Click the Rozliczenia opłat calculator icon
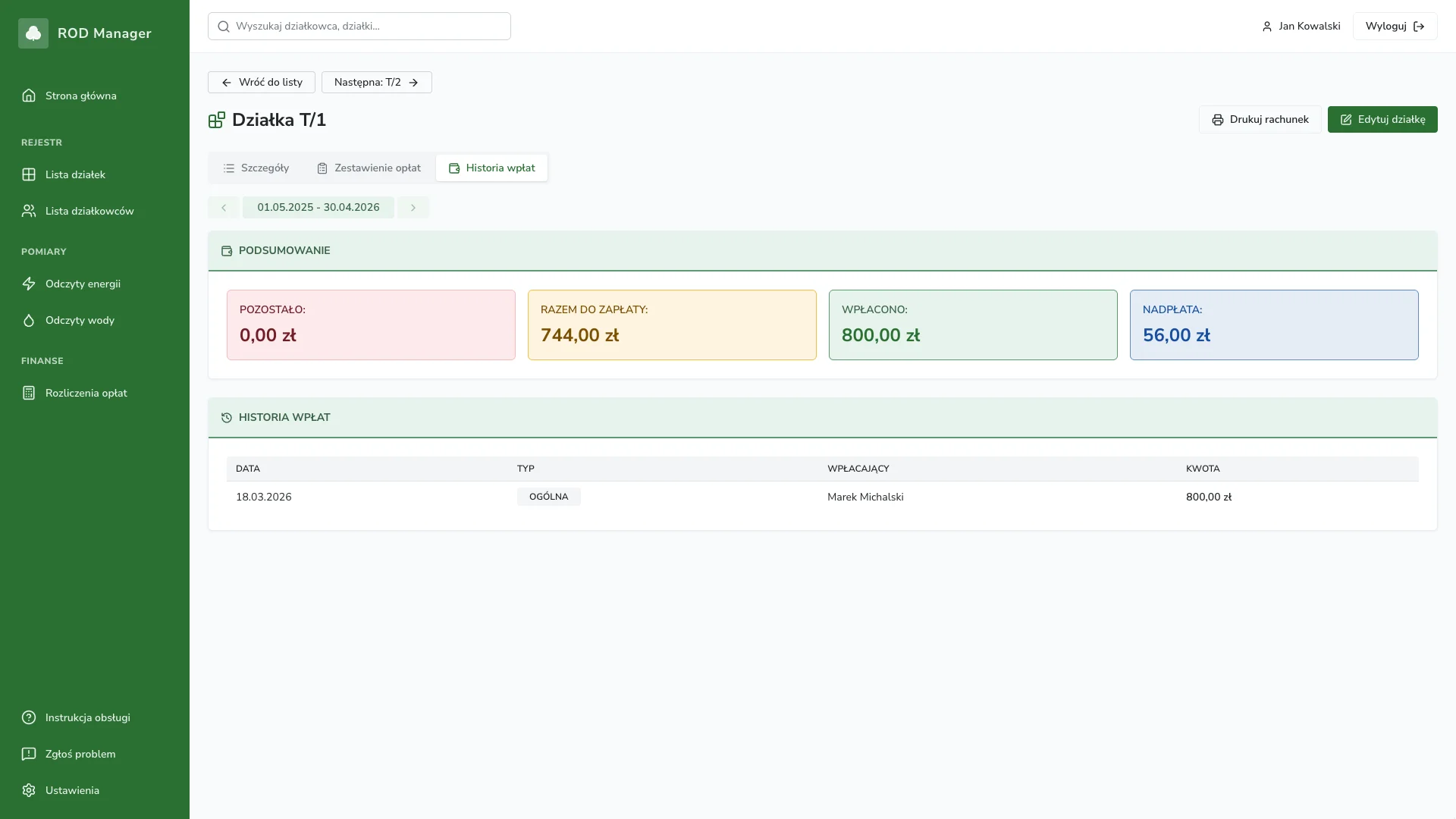 pos(29,393)
